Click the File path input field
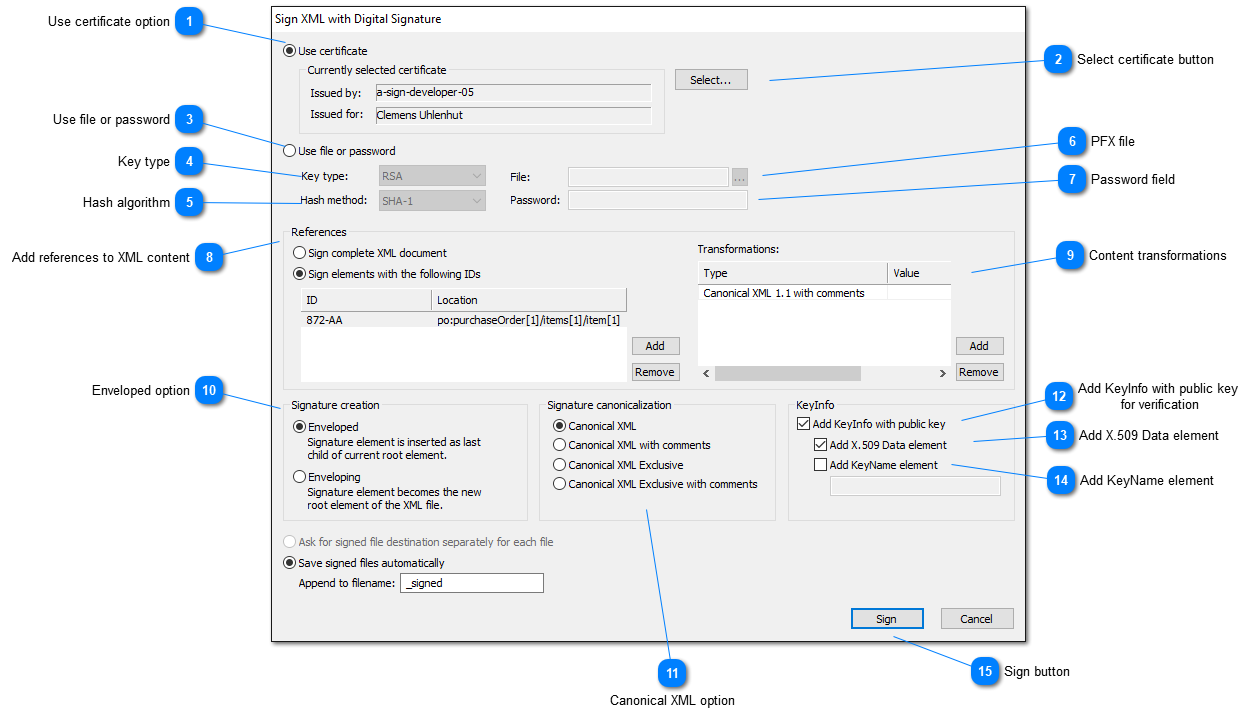 (649, 177)
